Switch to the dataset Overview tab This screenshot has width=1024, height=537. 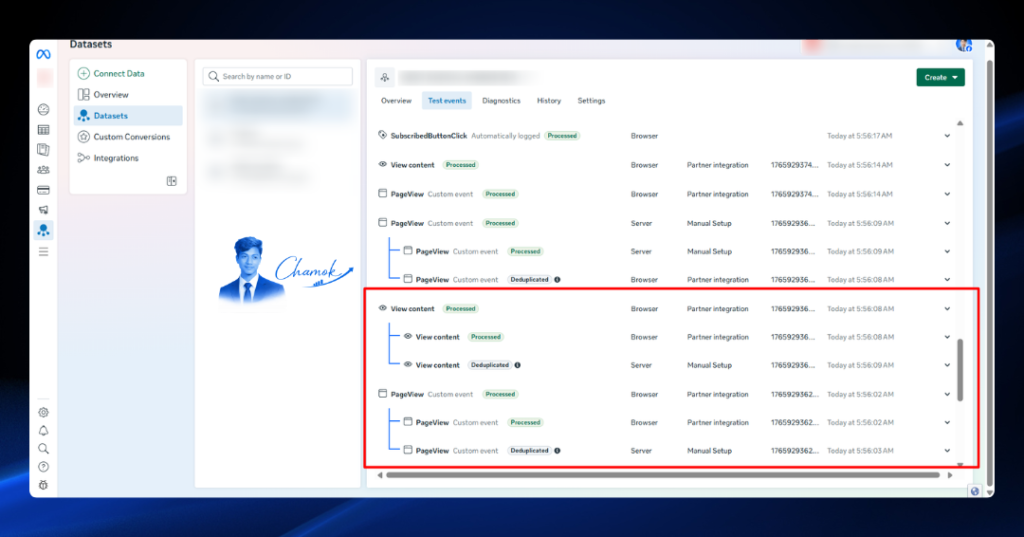(x=396, y=101)
